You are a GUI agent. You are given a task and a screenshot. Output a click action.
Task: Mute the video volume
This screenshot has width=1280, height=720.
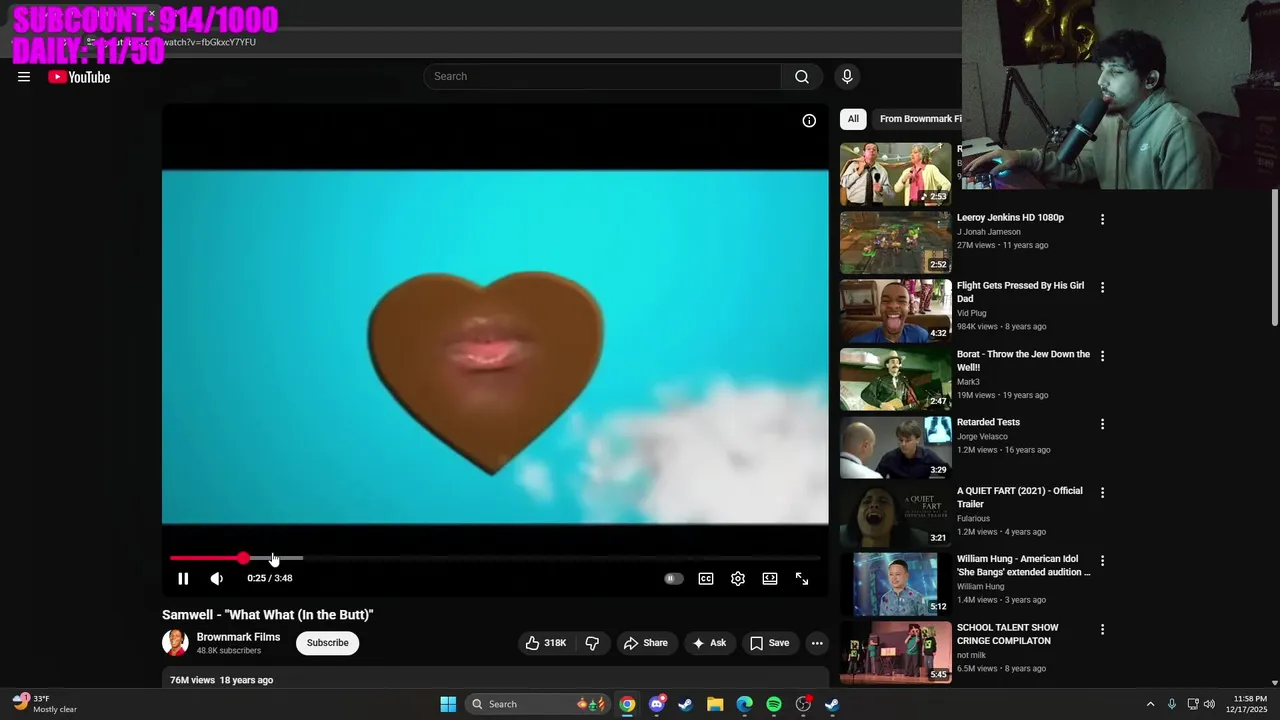[x=217, y=579]
